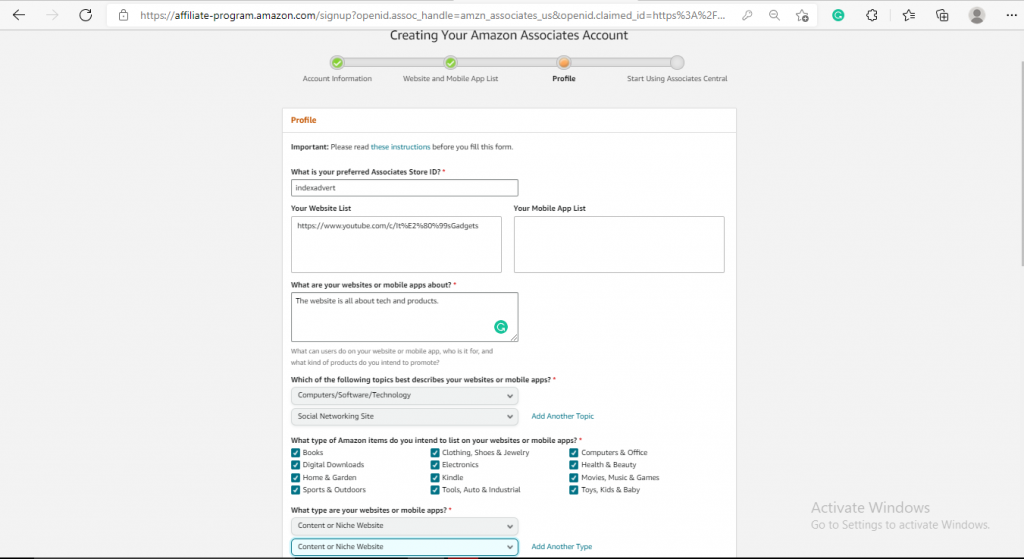Open browser Settings and more menu
The width and height of the screenshot is (1024, 559).
tap(1011, 15)
